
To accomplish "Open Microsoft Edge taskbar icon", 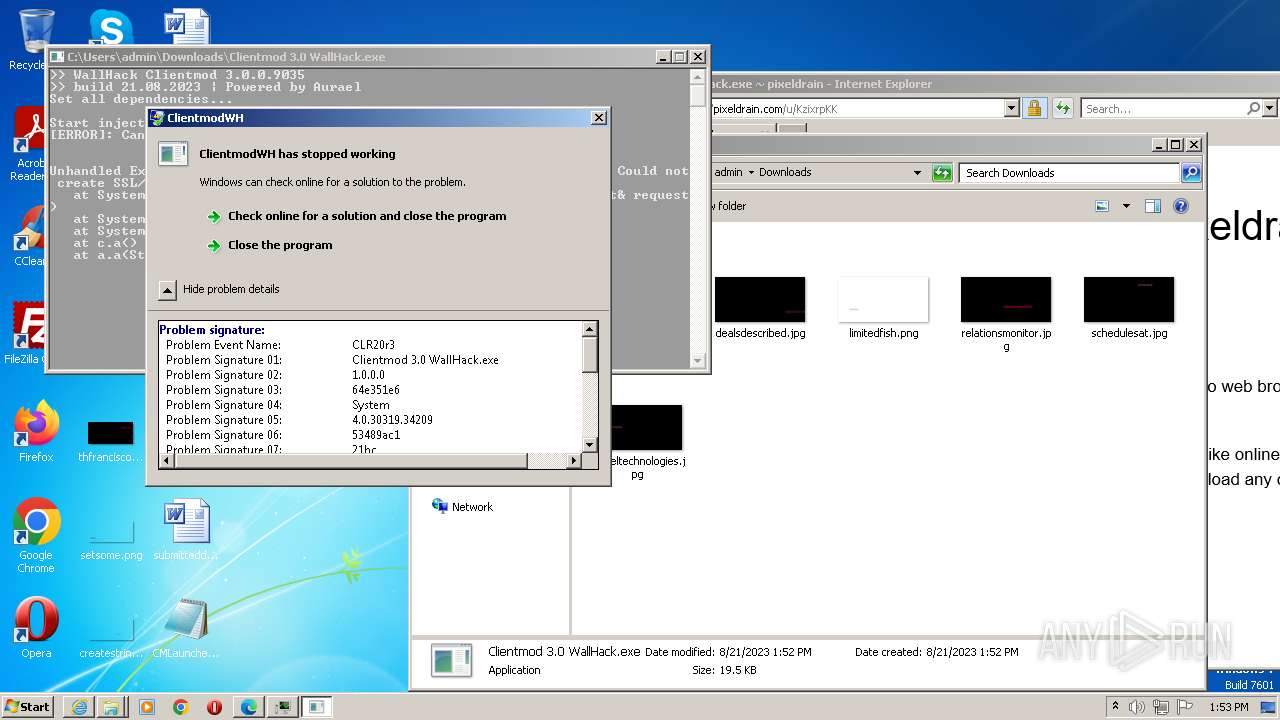I will point(248,707).
